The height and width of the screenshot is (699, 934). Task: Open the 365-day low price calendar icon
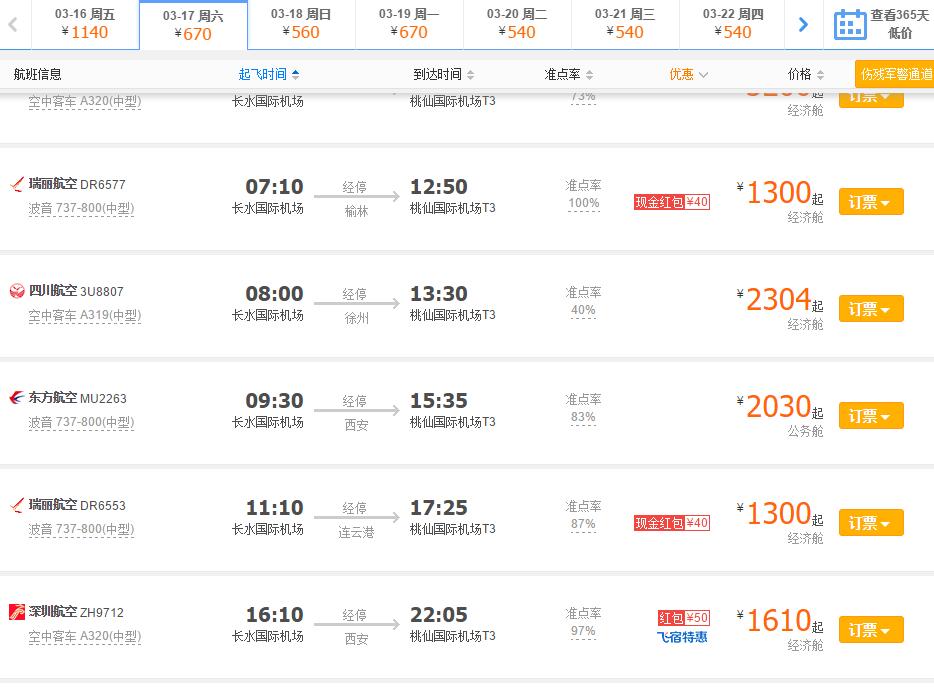[850, 24]
